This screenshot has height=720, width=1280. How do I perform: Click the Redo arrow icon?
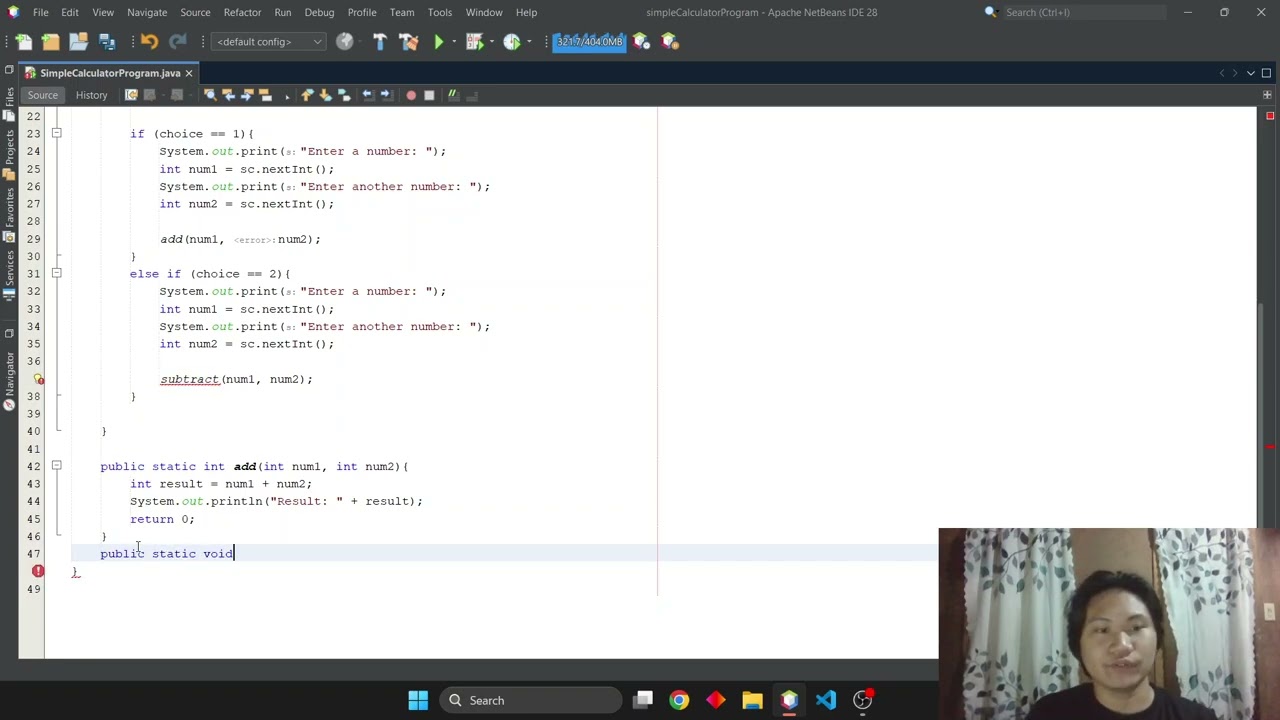coord(178,42)
